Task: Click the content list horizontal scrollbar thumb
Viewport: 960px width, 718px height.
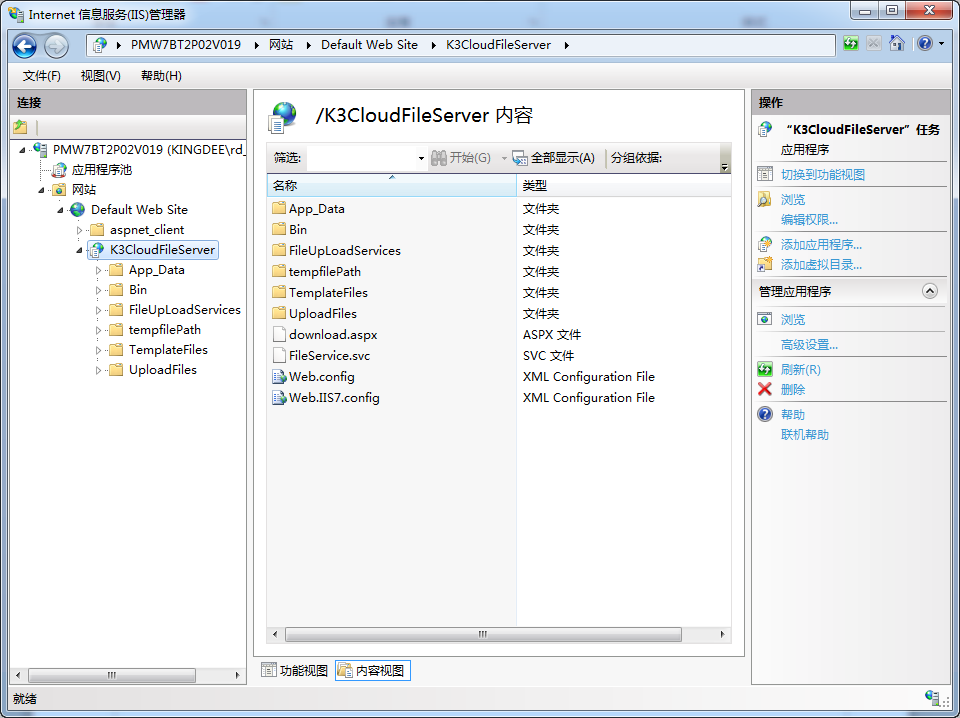Action: [483, 634]
